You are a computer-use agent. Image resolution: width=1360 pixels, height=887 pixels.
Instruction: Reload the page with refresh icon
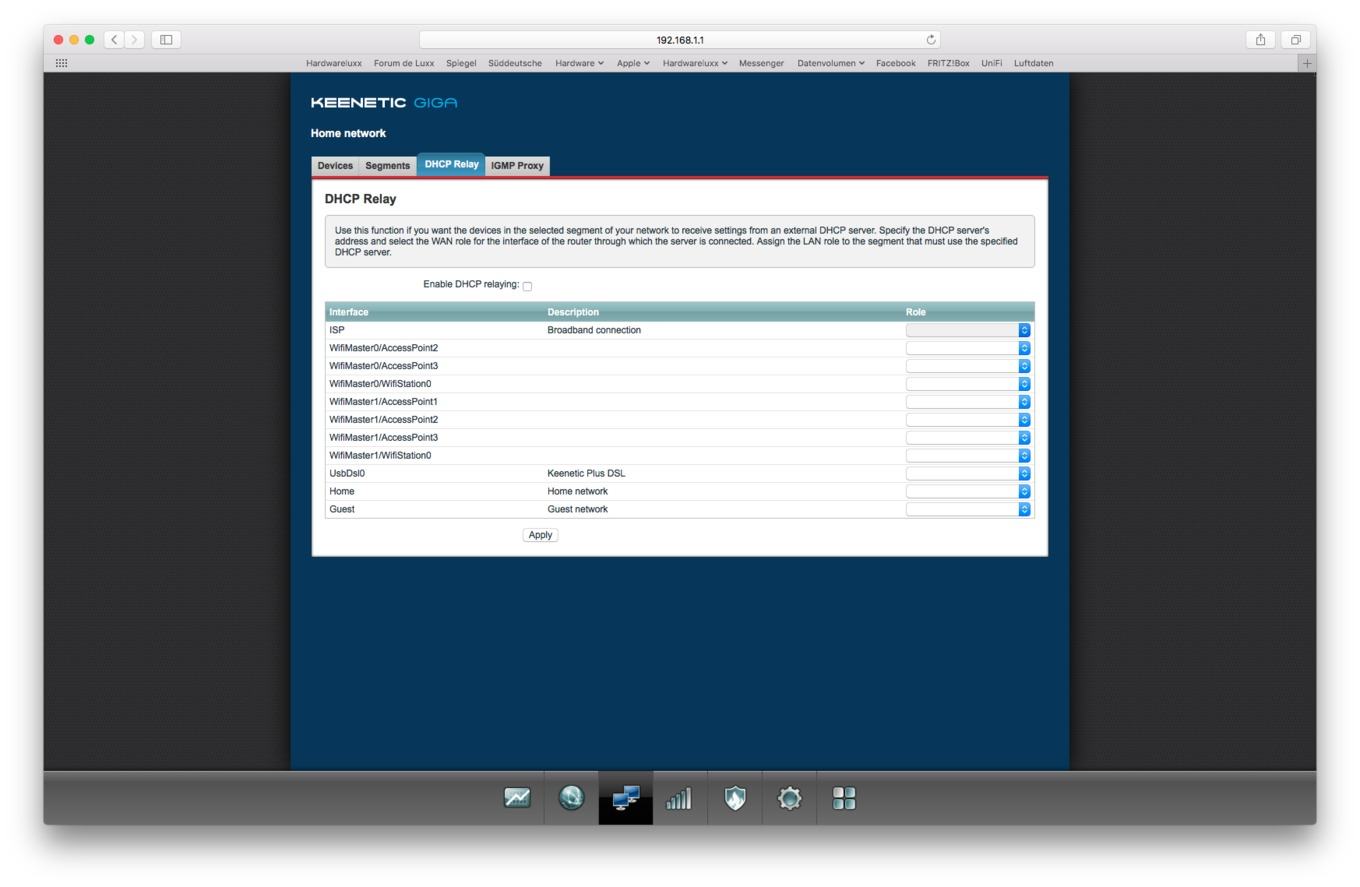pyautogui.click(x=931, y=40)
